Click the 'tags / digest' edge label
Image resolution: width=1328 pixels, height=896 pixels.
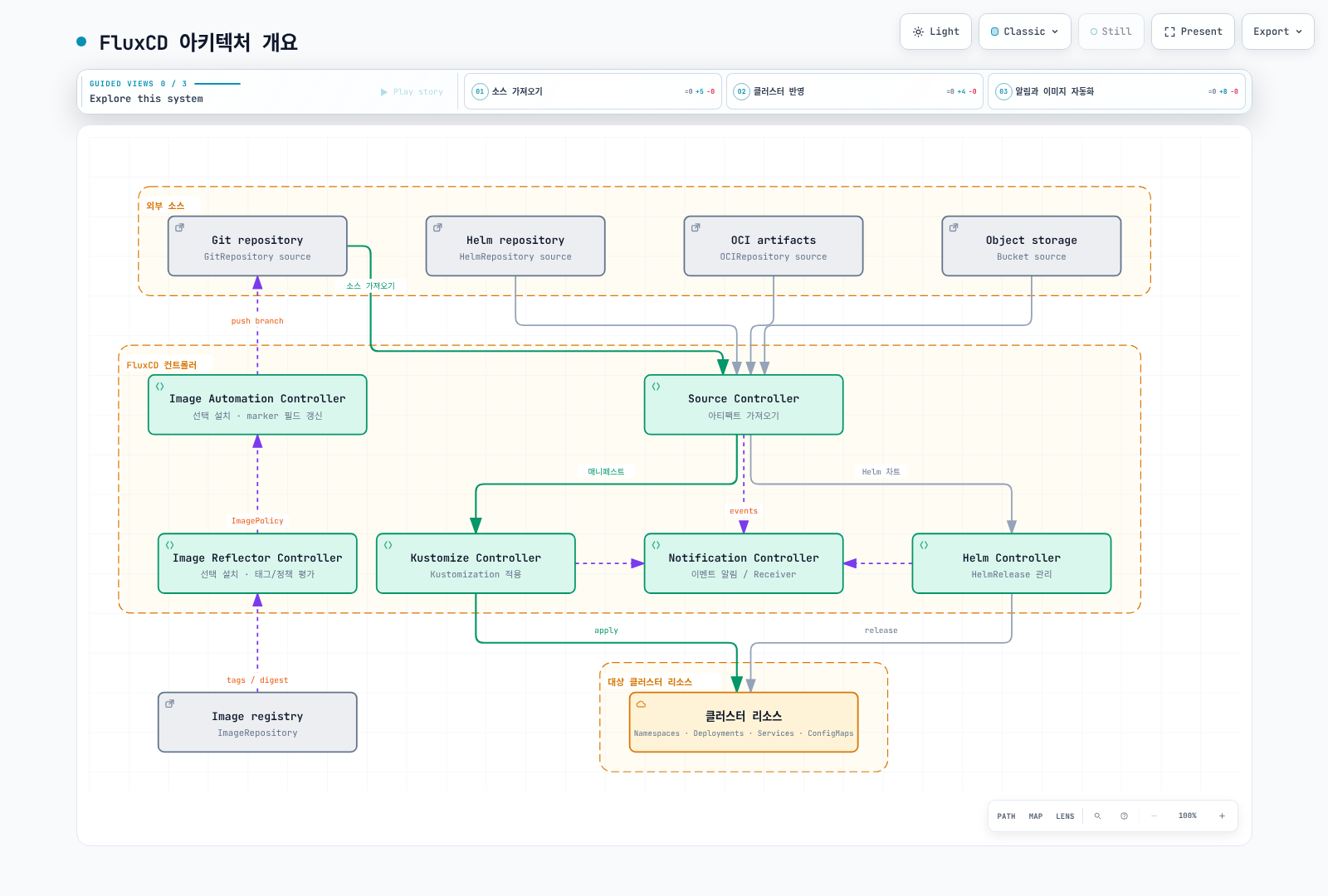click(257, 680)
